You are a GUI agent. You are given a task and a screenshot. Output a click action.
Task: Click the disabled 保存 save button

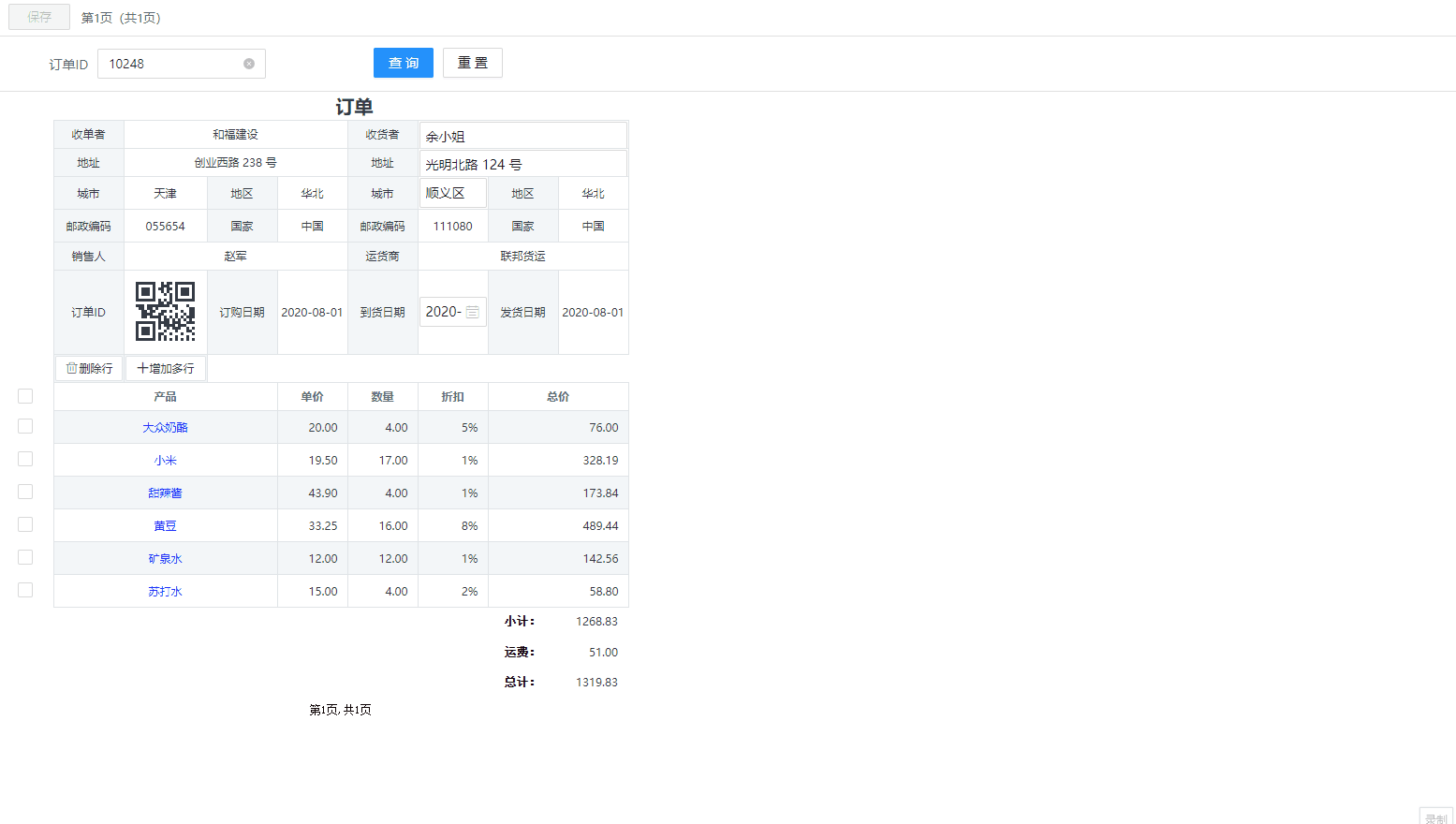point(39,17)
